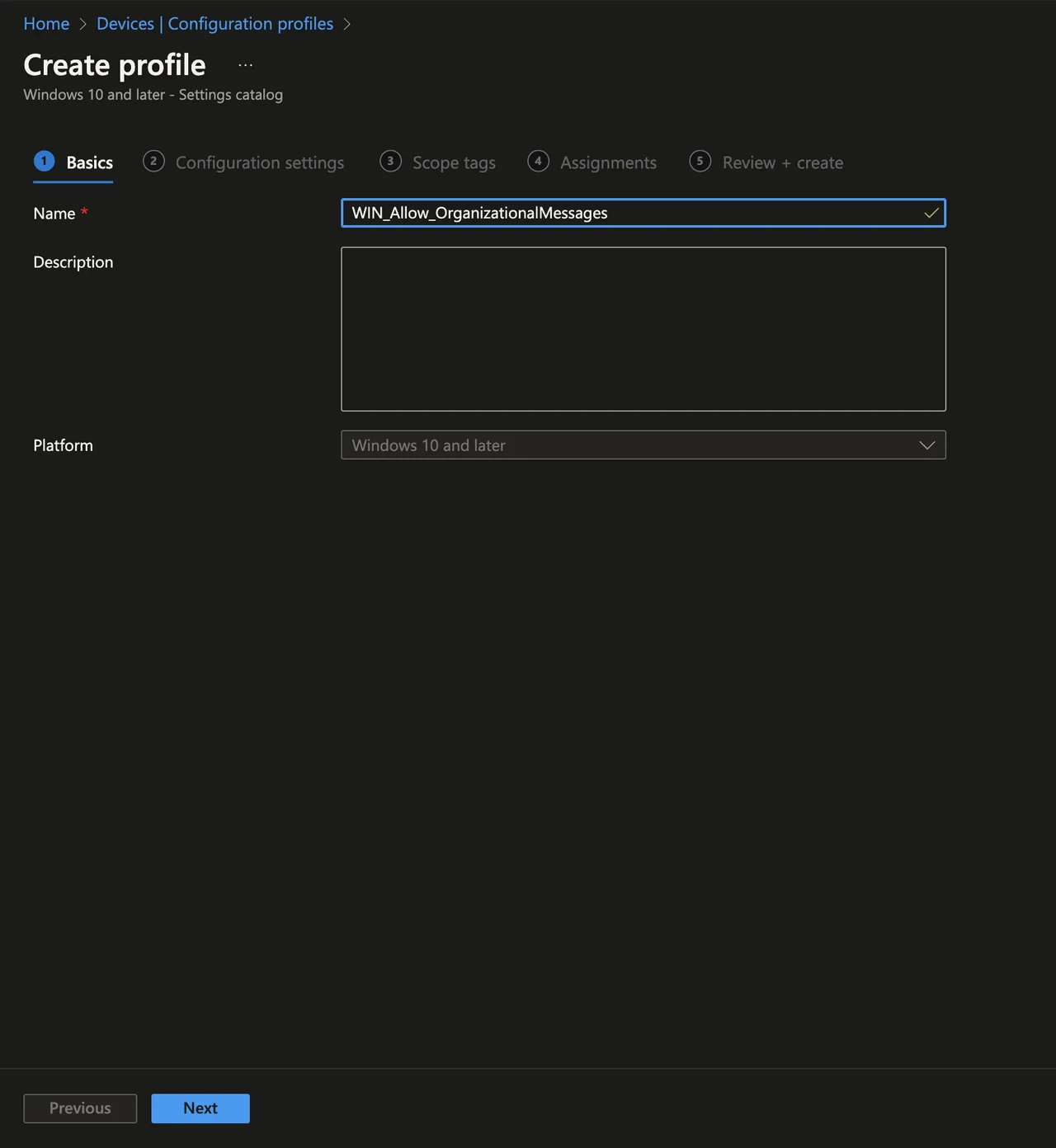
Task: Focus the Name input field
Action: point(643,213)
